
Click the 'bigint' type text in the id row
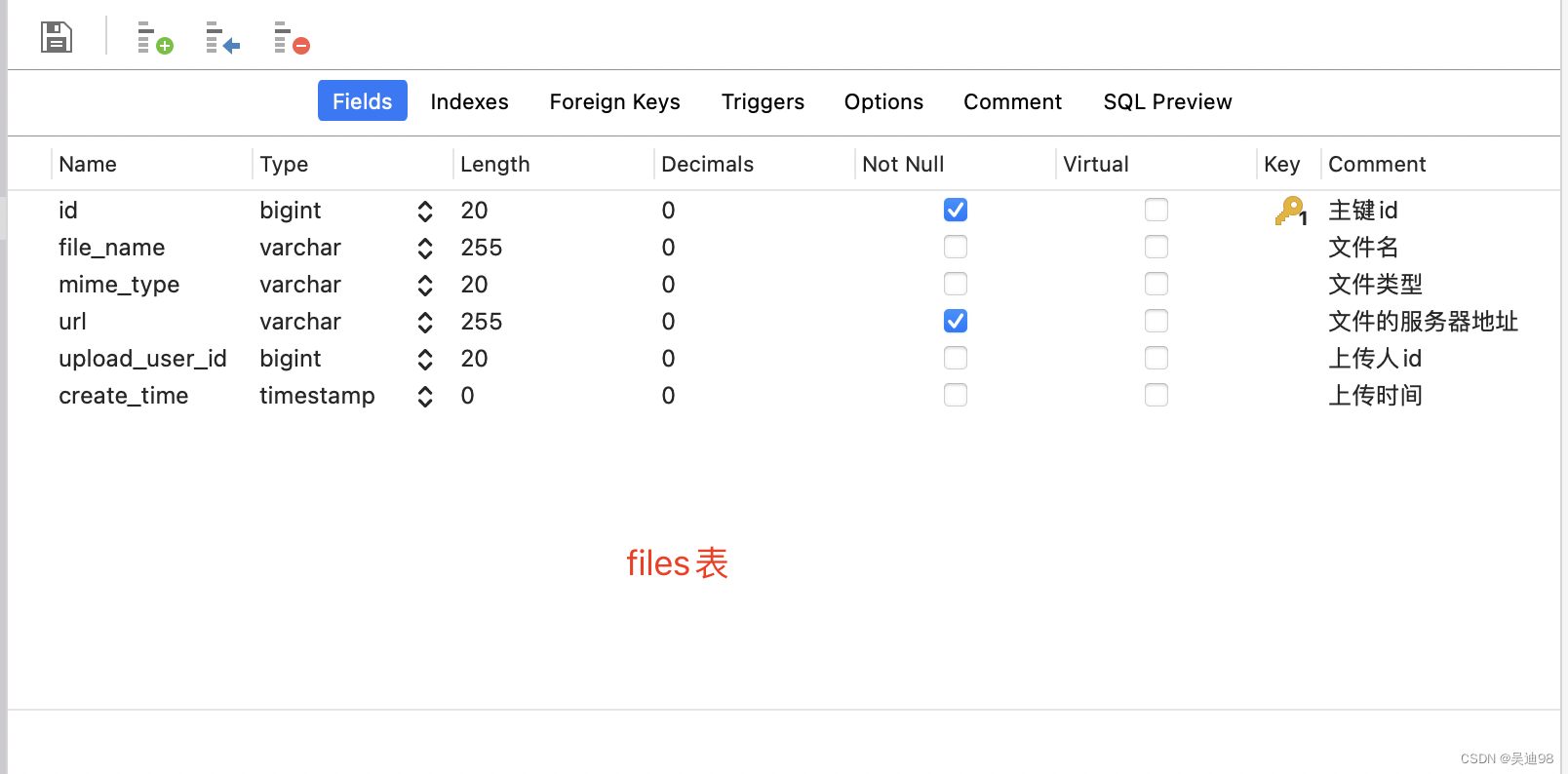291,211
